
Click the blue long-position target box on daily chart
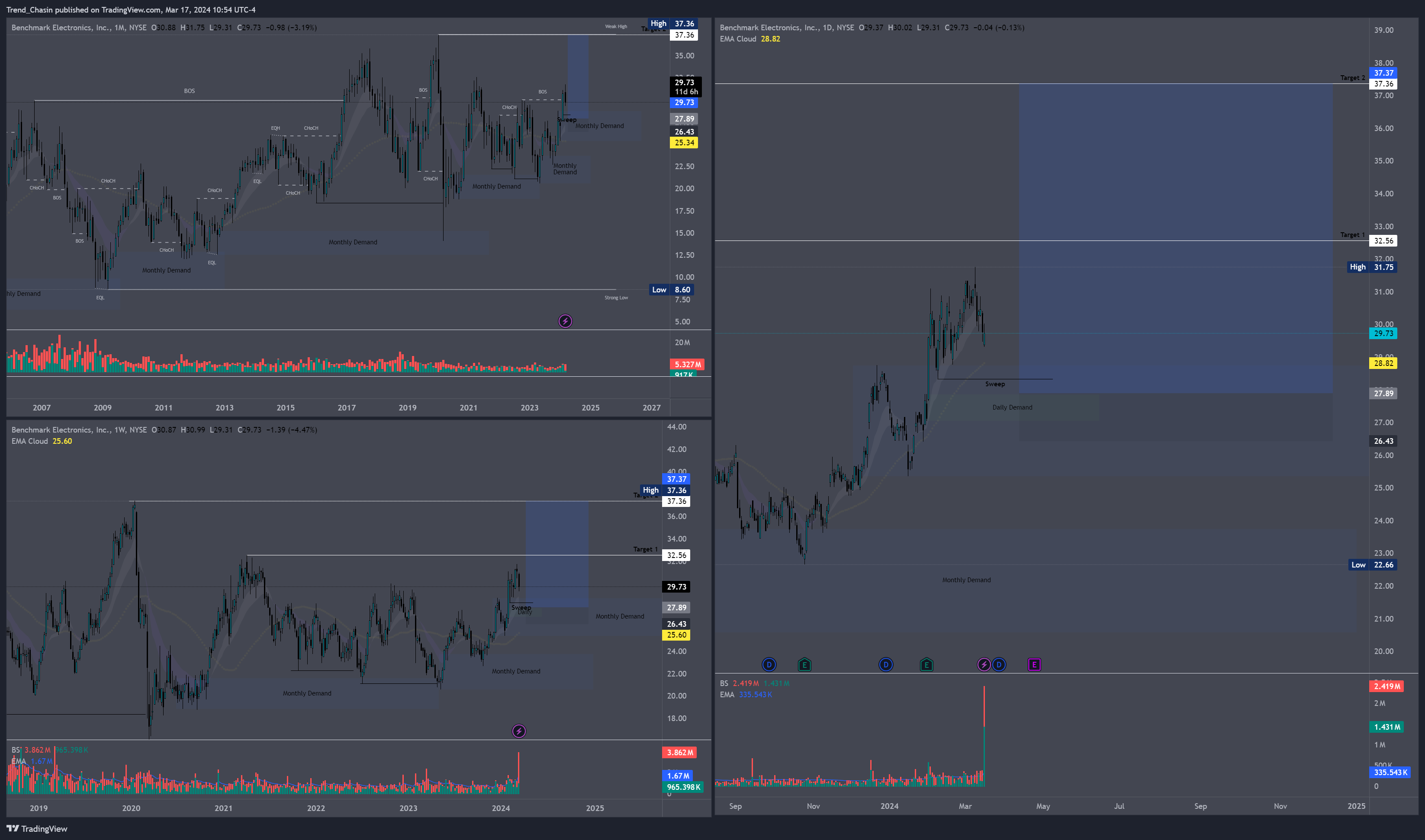click(1176, 238)
